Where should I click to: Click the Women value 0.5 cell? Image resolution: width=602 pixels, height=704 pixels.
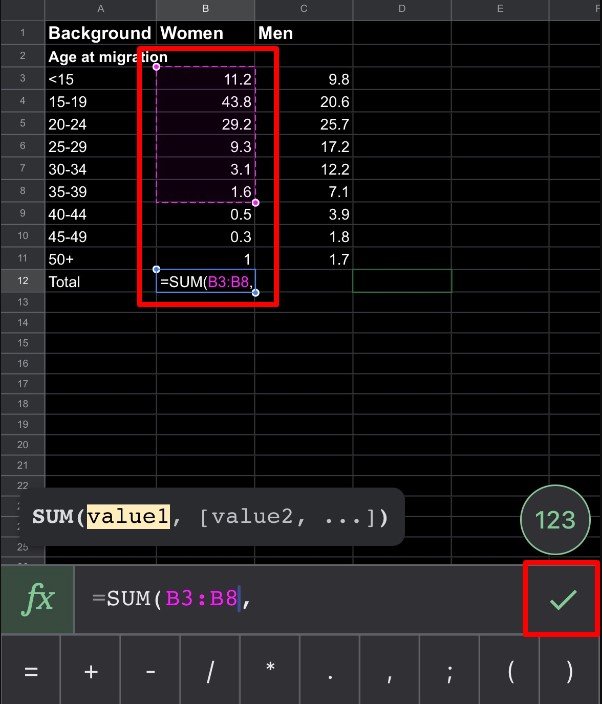point(206,214)
